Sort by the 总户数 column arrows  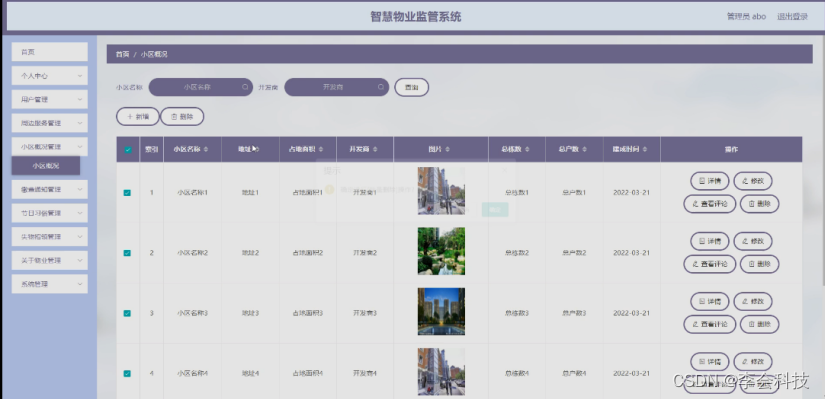[585, 149]
